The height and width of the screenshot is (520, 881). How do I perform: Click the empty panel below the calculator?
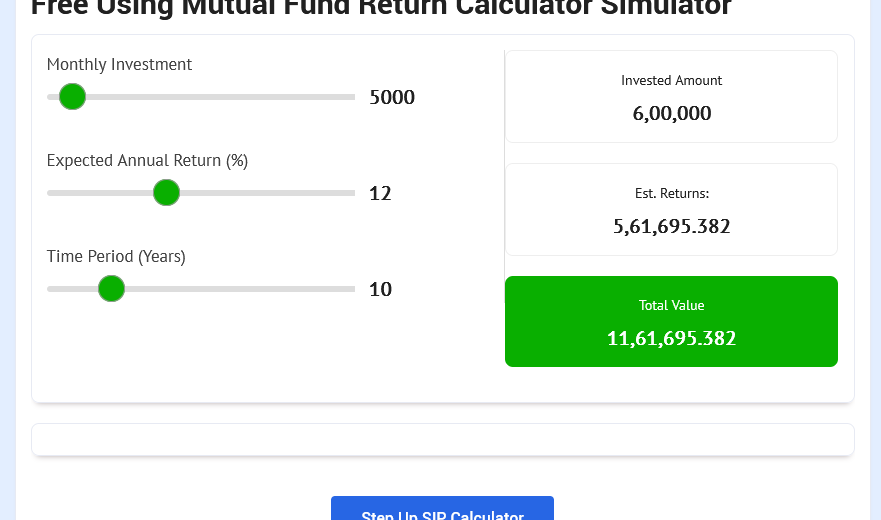click(x=442, y=439)
